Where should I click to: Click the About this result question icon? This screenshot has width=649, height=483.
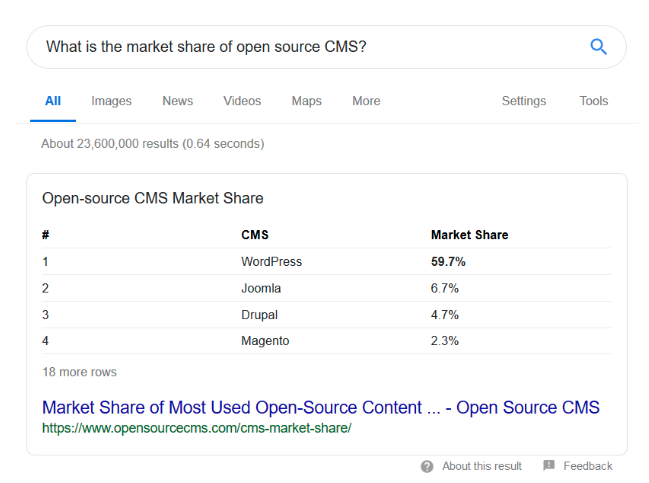(x=427, y=466)
